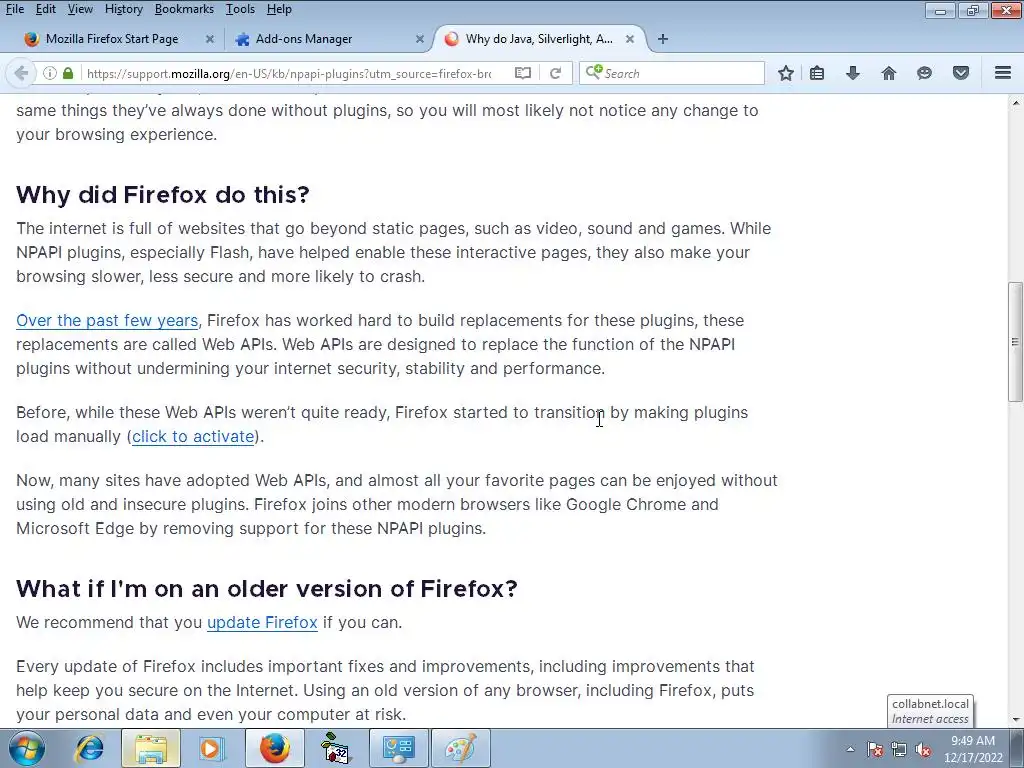1024x768 pixels.
Task: Open Windows Media Player from taskbar
Action: pyautogui.click(x=212, y=748)
